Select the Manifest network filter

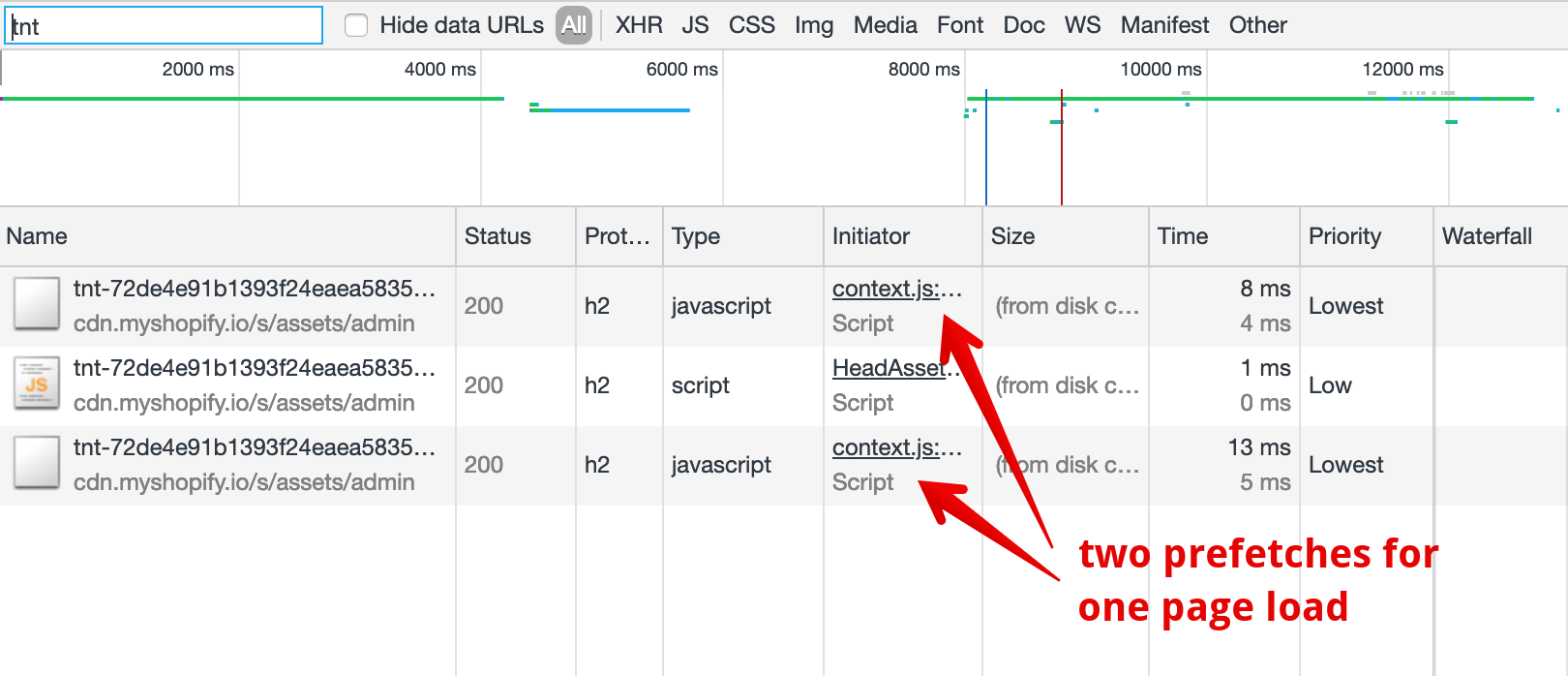(x=1164, y=25)
